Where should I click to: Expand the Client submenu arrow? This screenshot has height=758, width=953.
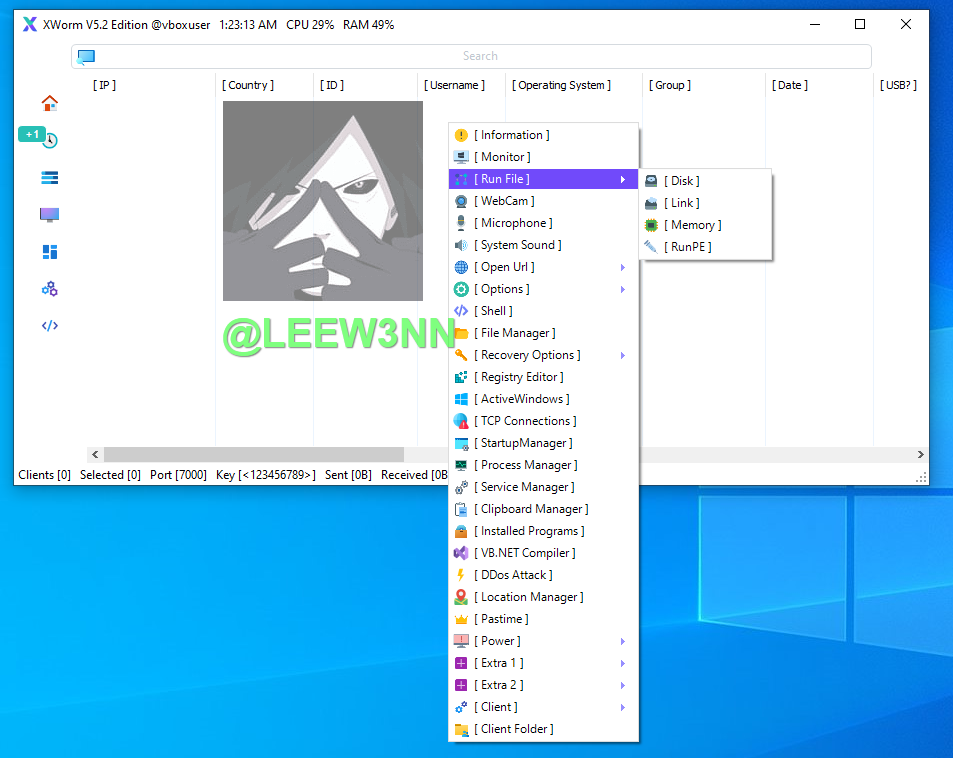tap(623, 707)
